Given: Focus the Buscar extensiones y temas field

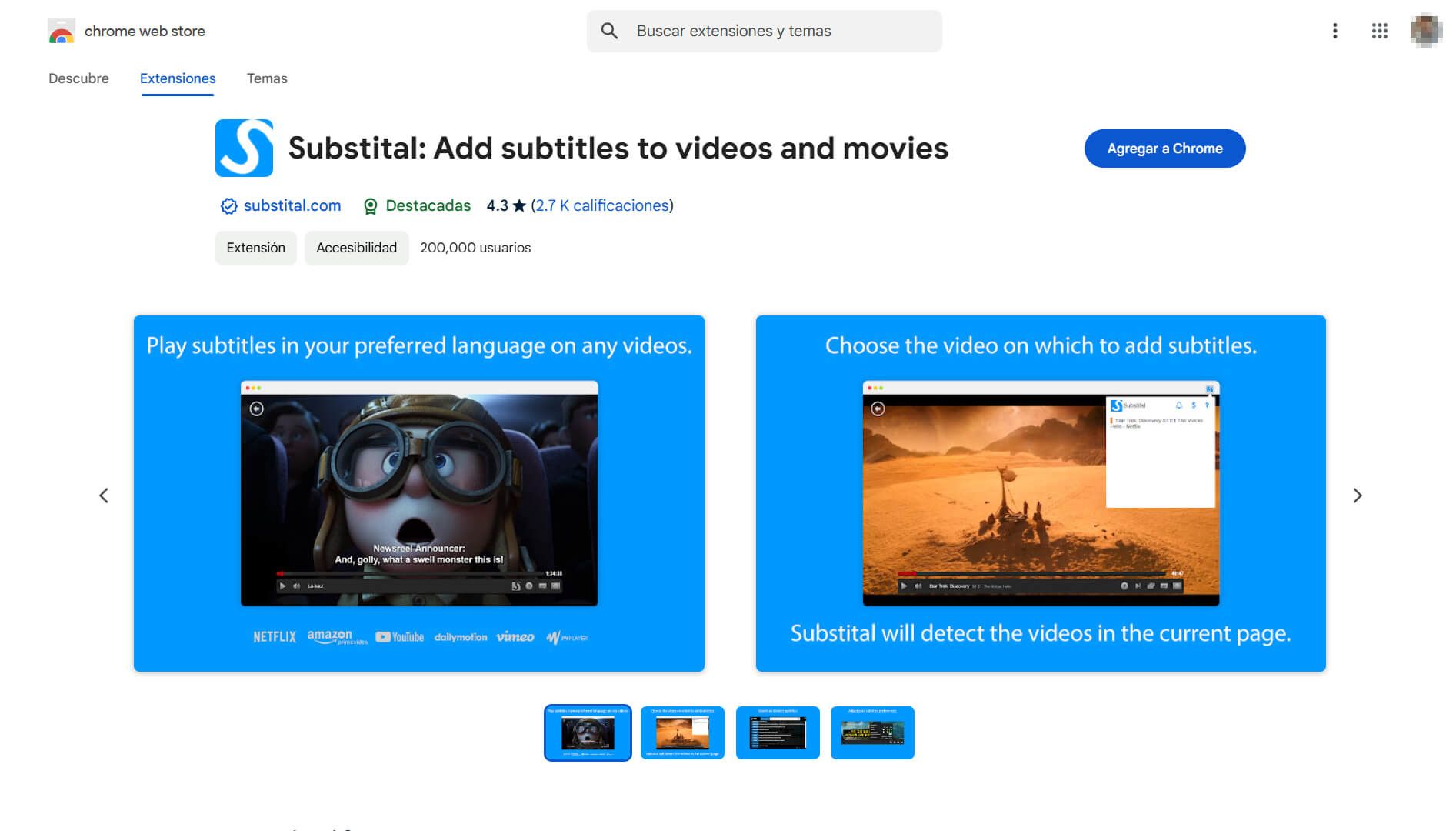Looking at the screenshot, I should point(764,31).
